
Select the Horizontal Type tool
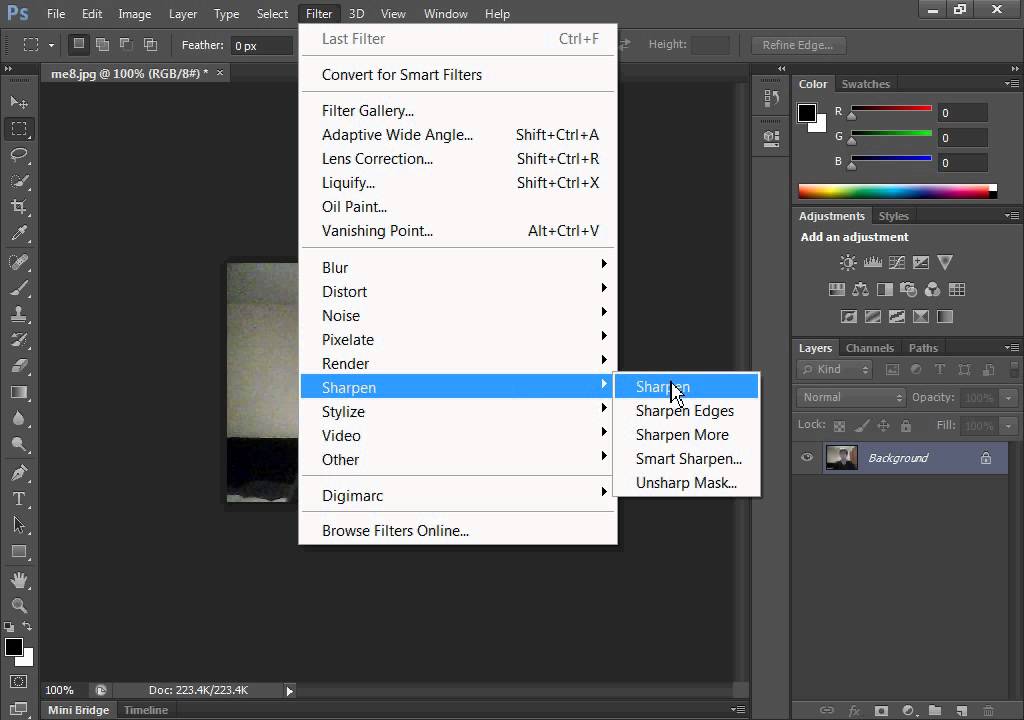coord(19,499)
